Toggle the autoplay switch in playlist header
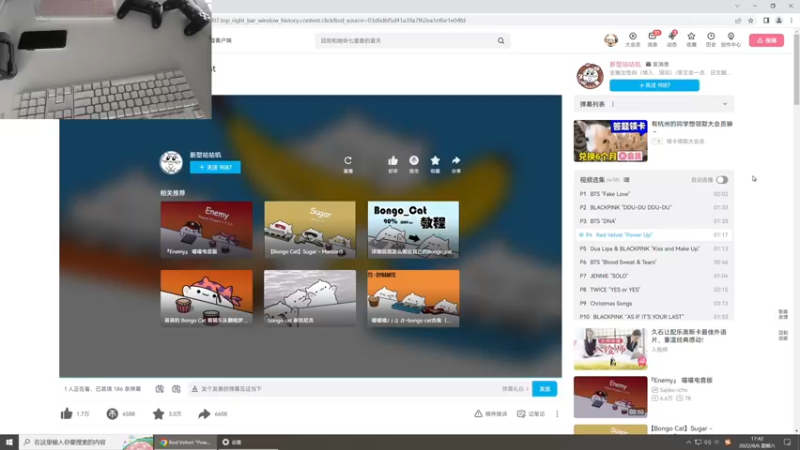 721,180
